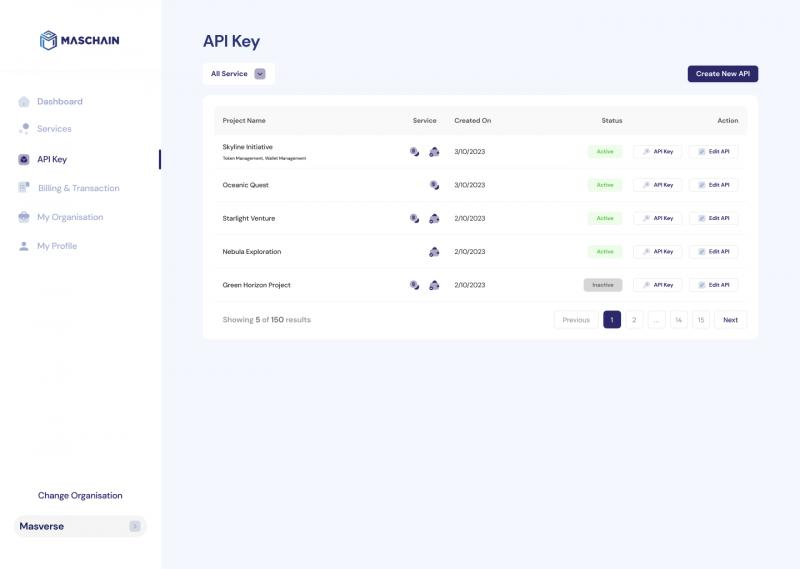The image size is (800, 569).
Task: Expand the Masverse organisation switcher arrow
Action: pos(135,526)
